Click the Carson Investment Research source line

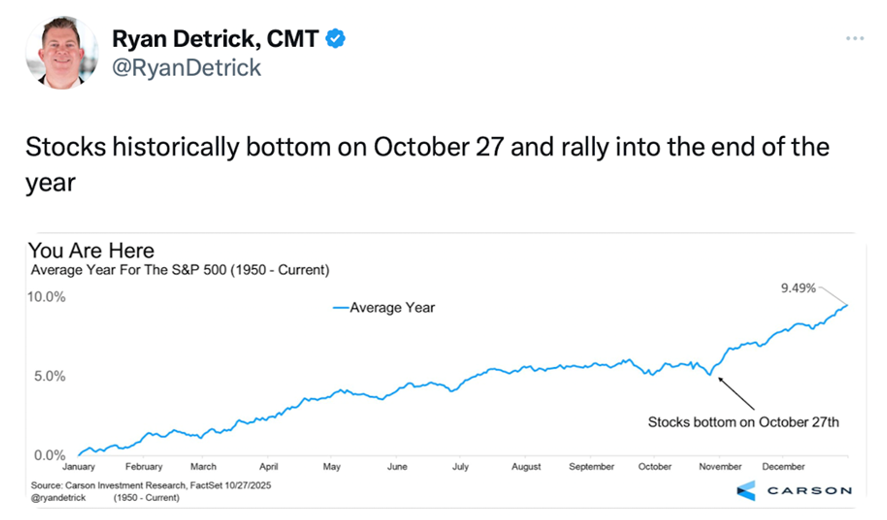point(151,484)
